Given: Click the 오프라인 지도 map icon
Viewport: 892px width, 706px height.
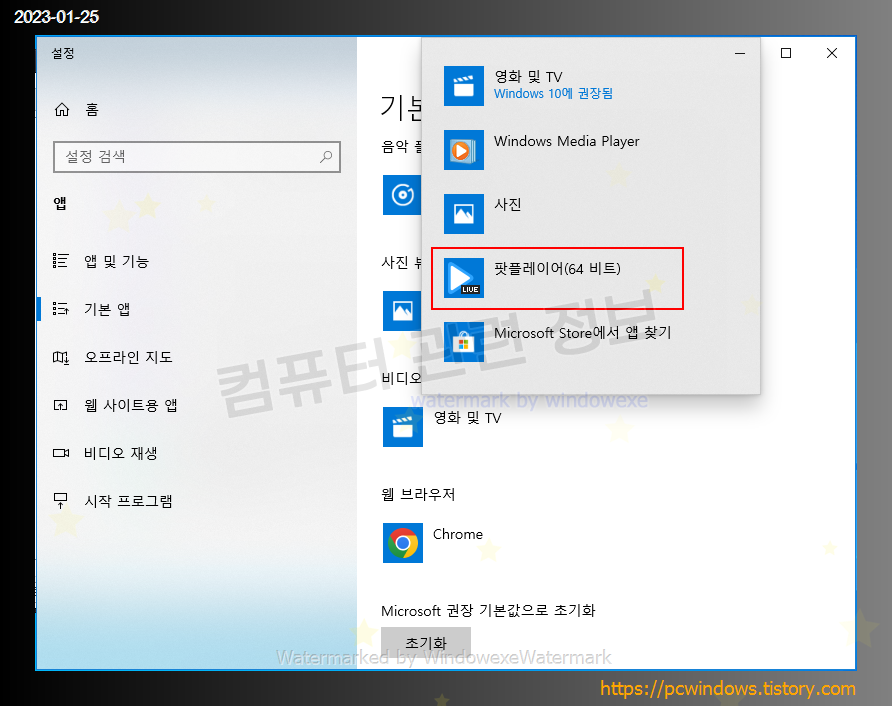Looking at the screenshot, I should pyautogui.click(x=60, y=357).
